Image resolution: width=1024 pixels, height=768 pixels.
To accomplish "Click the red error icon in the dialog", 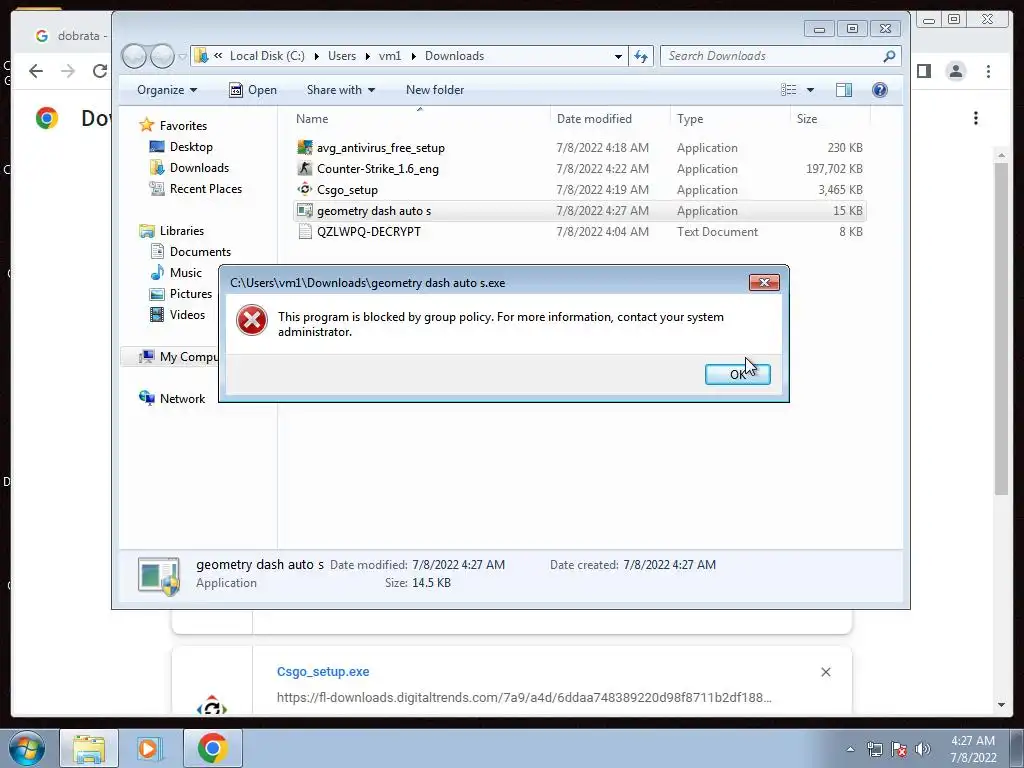I will coord(251,321).
